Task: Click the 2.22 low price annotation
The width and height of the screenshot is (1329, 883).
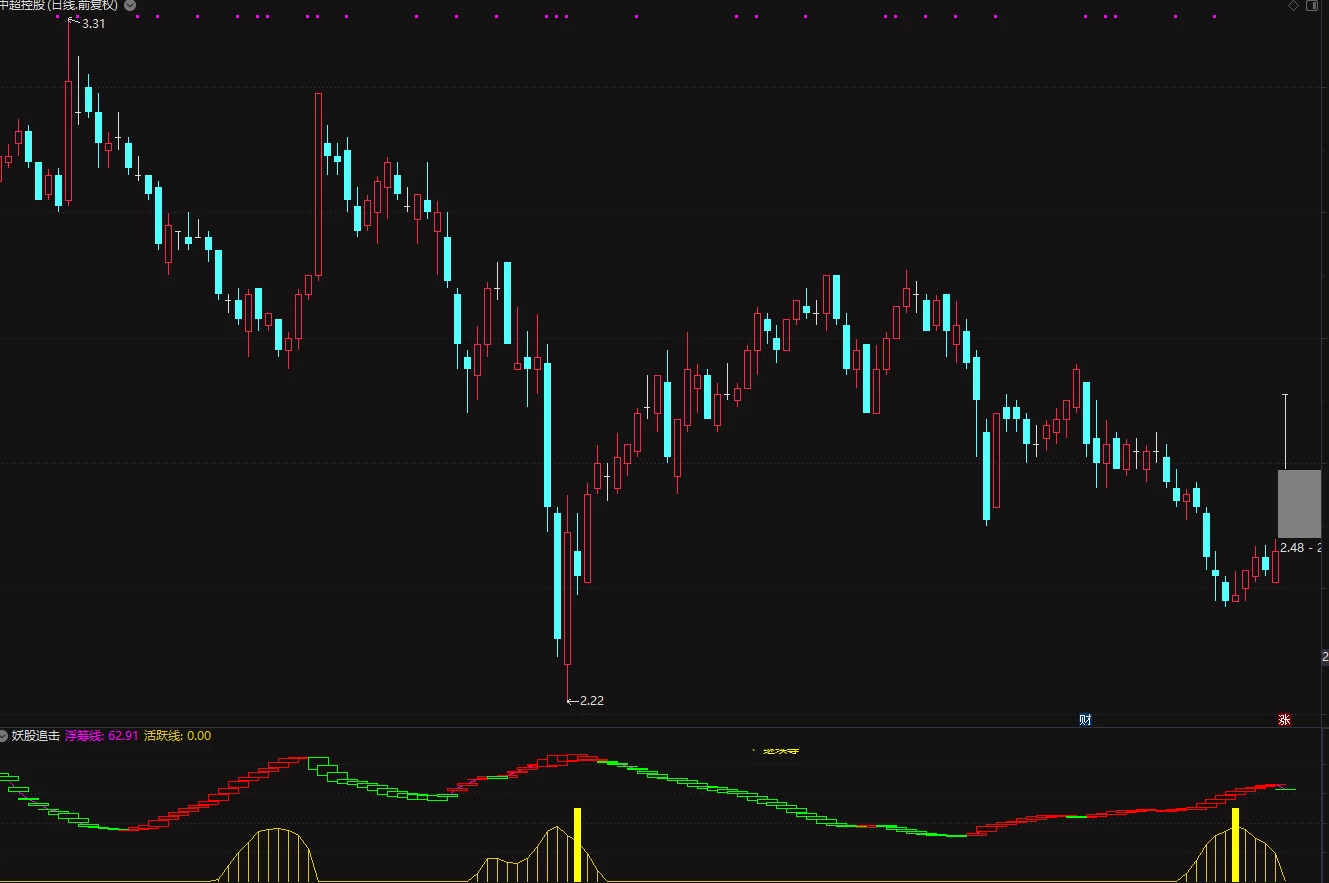Action: tap(586, 700)
